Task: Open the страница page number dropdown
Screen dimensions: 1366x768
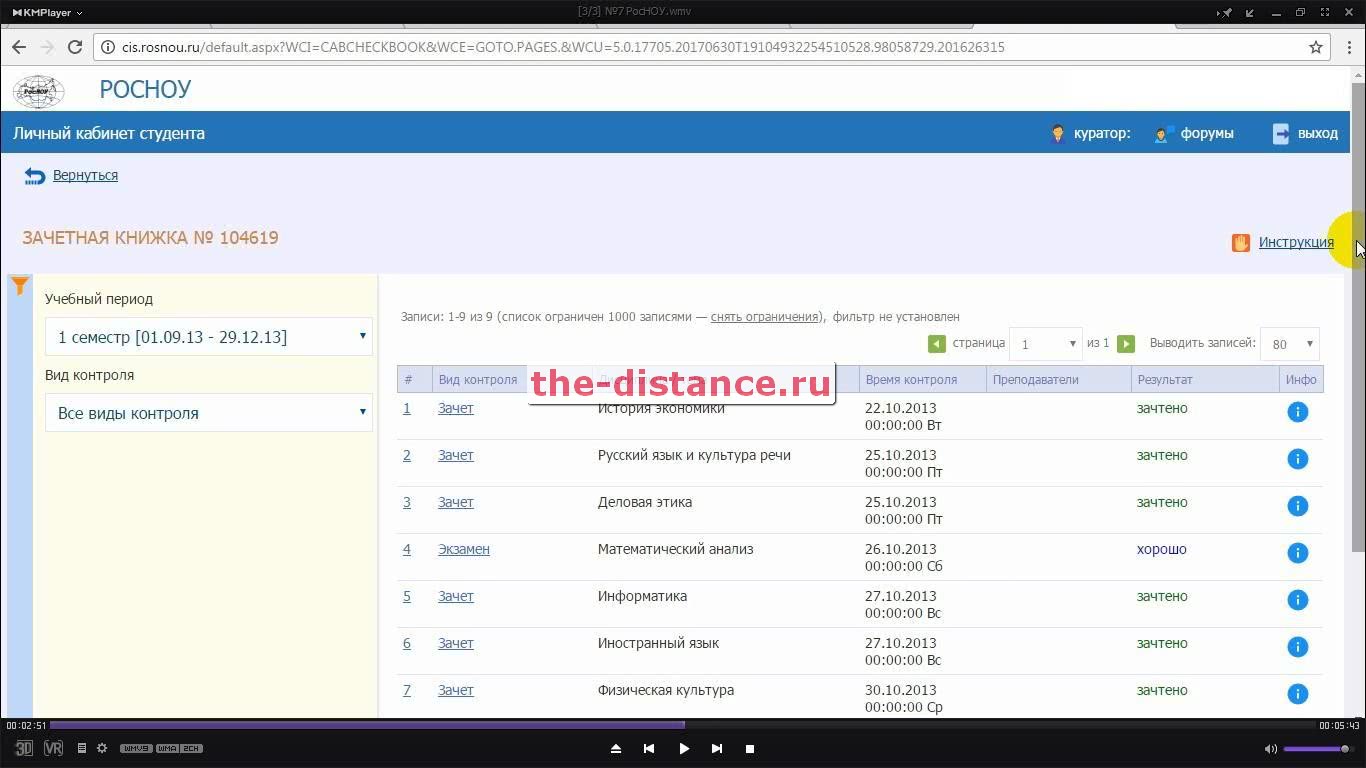Action: 1045,344
